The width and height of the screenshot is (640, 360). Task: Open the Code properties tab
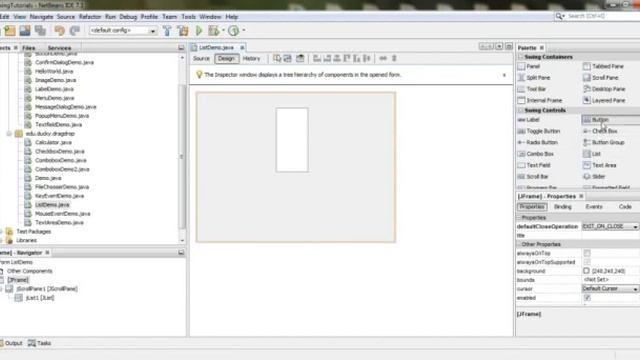coord(625,207)
